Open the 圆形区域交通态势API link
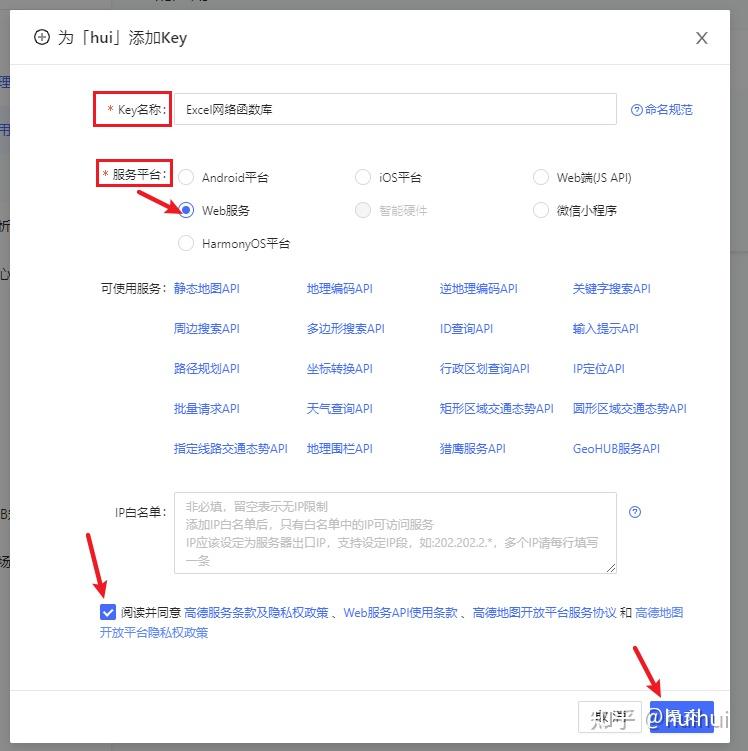748x751 pixels. [630, 409]
